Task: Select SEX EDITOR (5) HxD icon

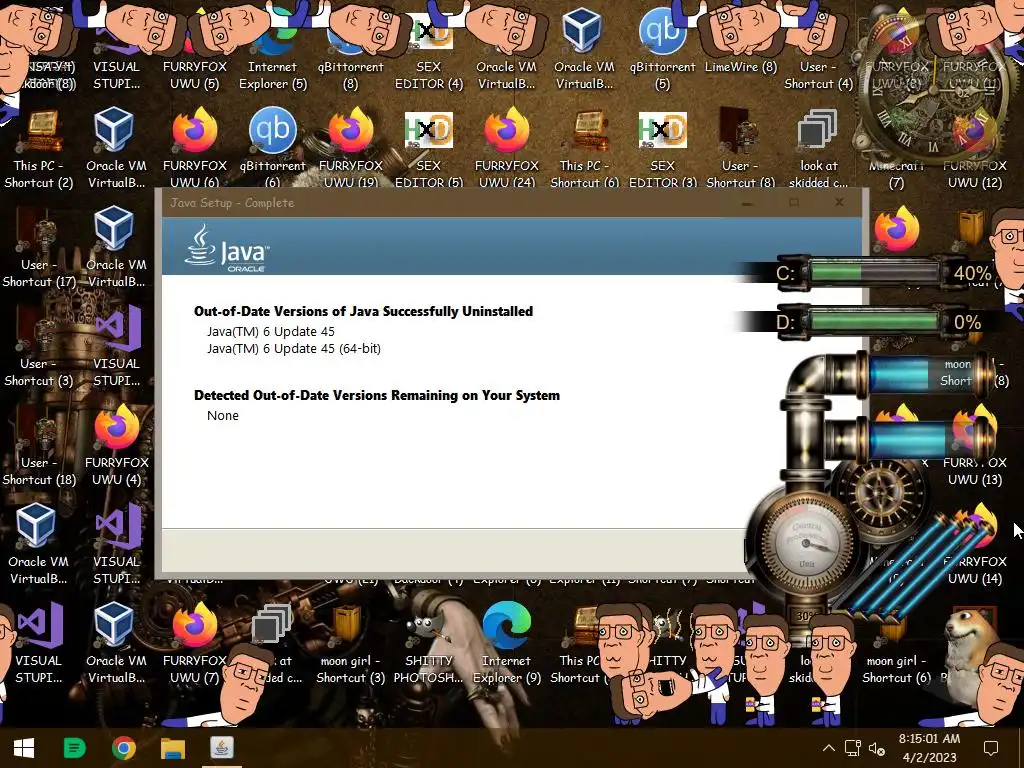Action: point(428,150)
